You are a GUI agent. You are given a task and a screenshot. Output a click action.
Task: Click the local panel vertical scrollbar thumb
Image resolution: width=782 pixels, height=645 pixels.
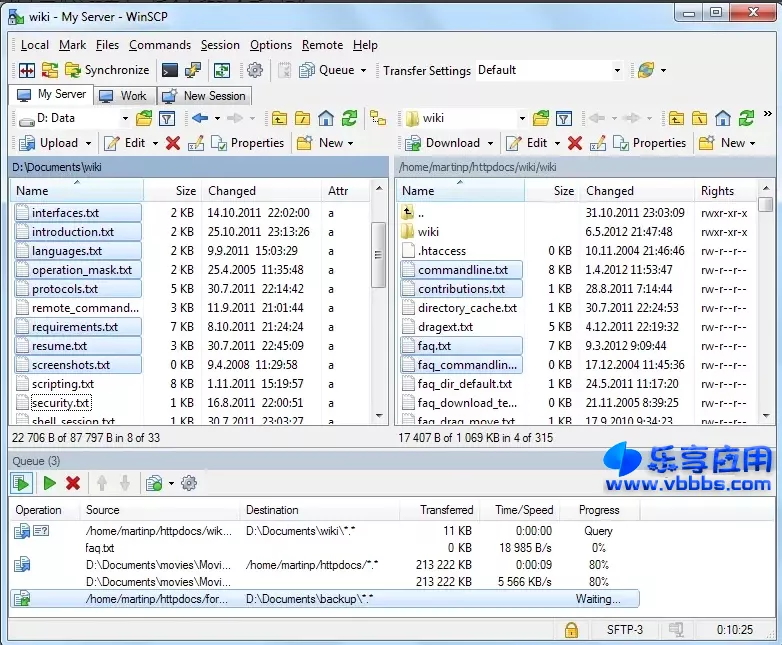[379, 254]
